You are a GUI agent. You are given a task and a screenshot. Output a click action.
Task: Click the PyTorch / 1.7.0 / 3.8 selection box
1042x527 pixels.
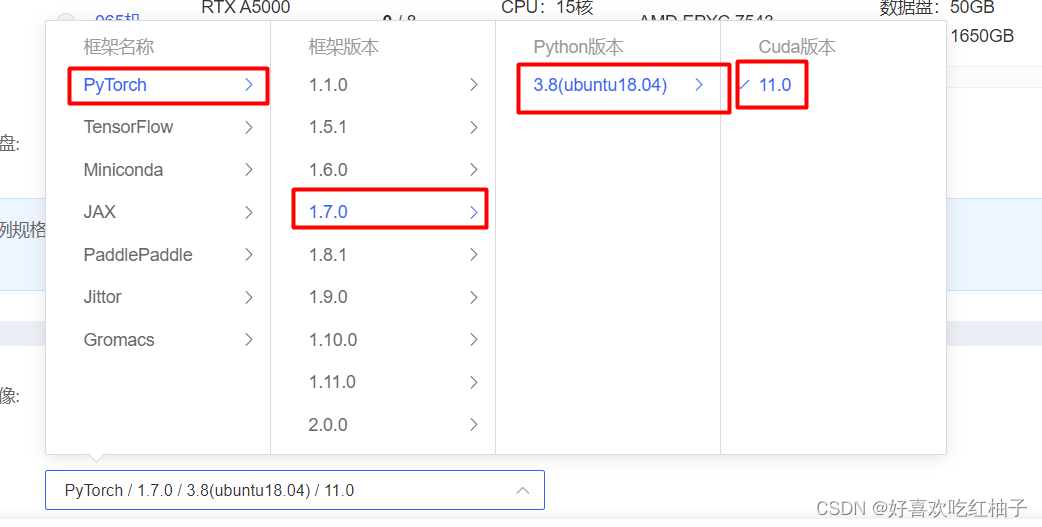click(295, 490)
